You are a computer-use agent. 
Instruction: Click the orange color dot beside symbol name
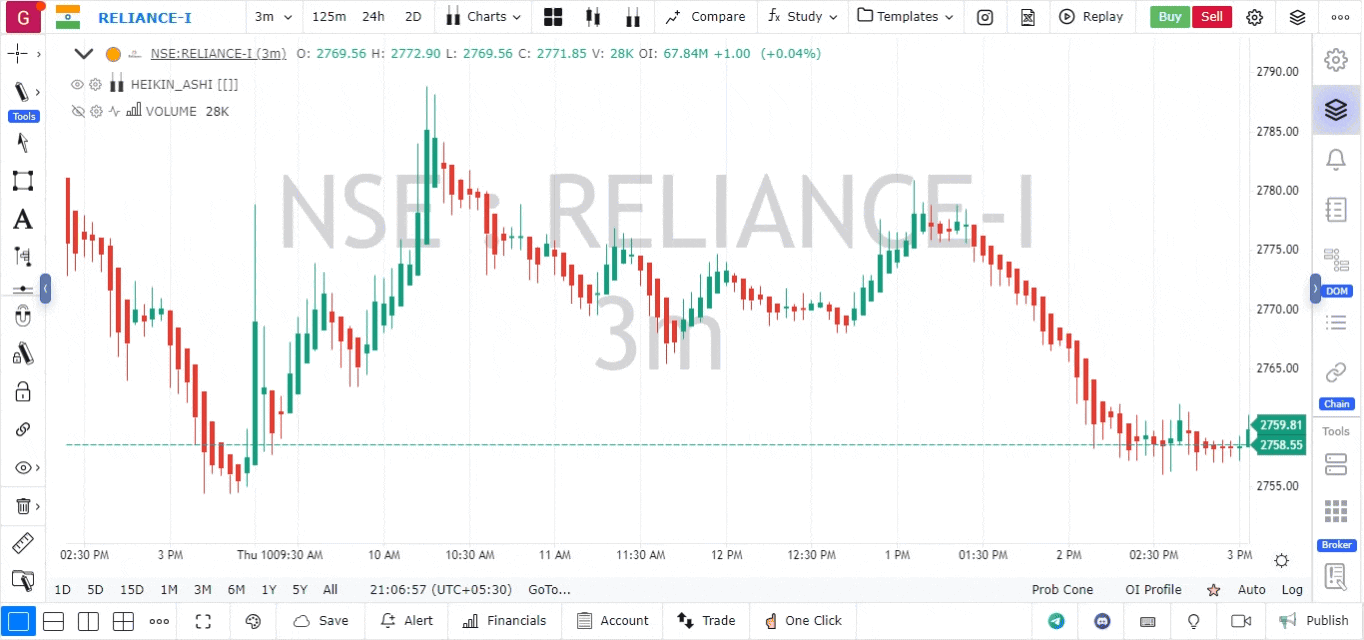(113, 54)
